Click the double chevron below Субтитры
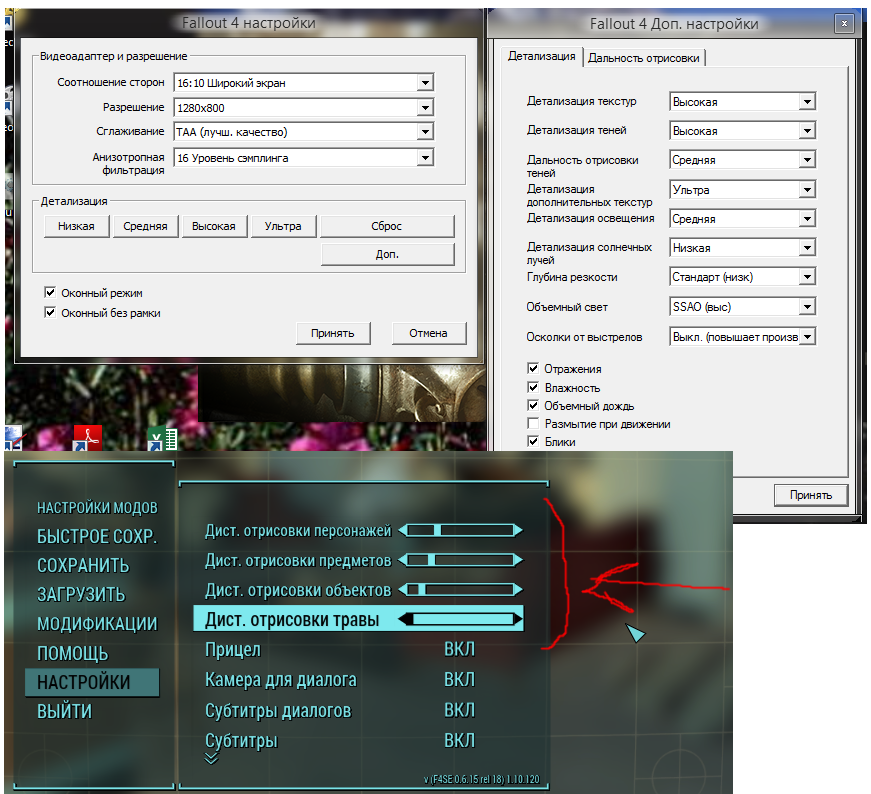 click(x=211, y=759)
